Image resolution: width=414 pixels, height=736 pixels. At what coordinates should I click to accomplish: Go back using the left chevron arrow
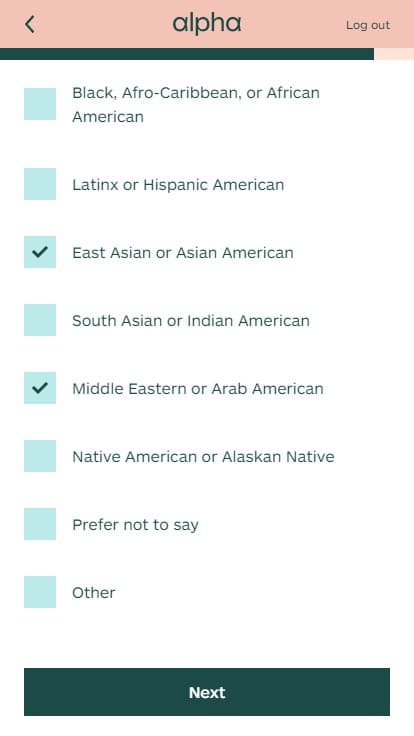pos(30,24)
